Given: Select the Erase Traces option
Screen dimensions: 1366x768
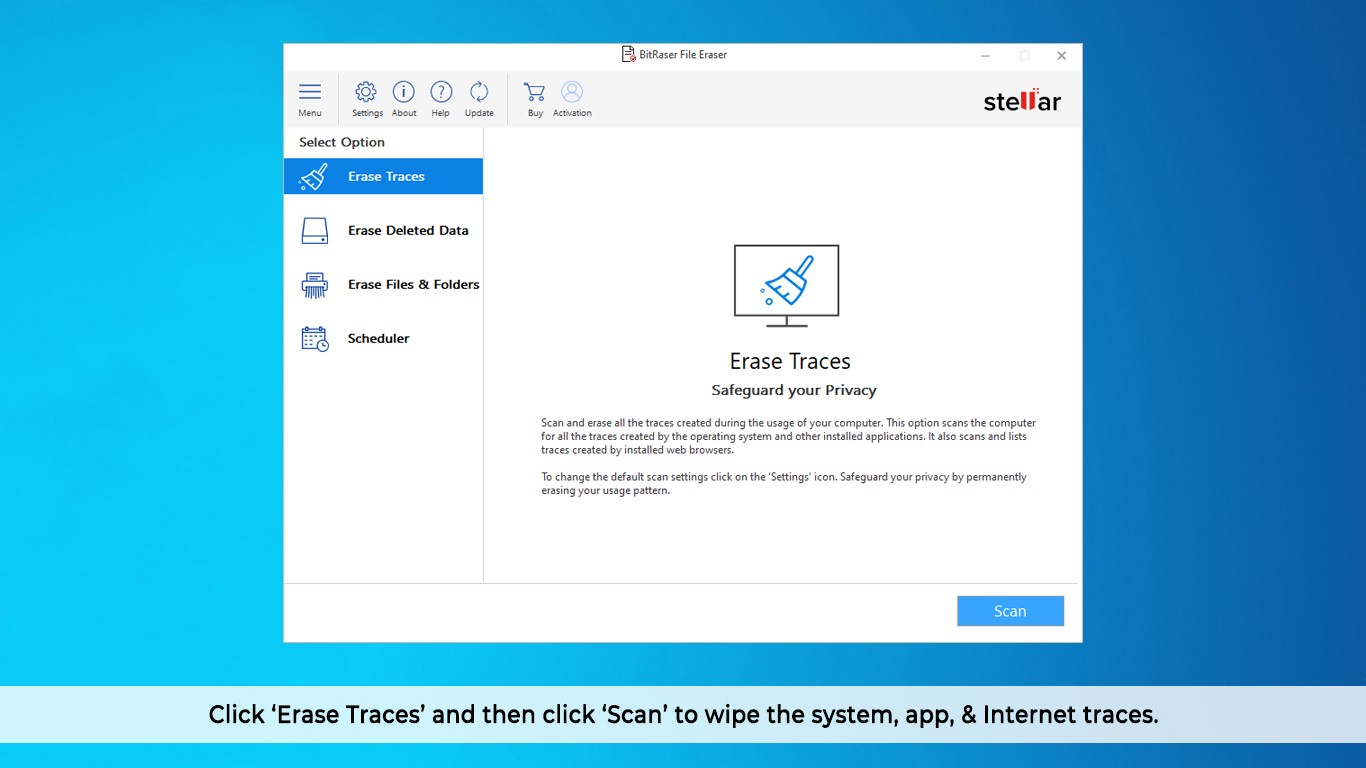Looking at the screenshot, I should click(x=383, y=176).
